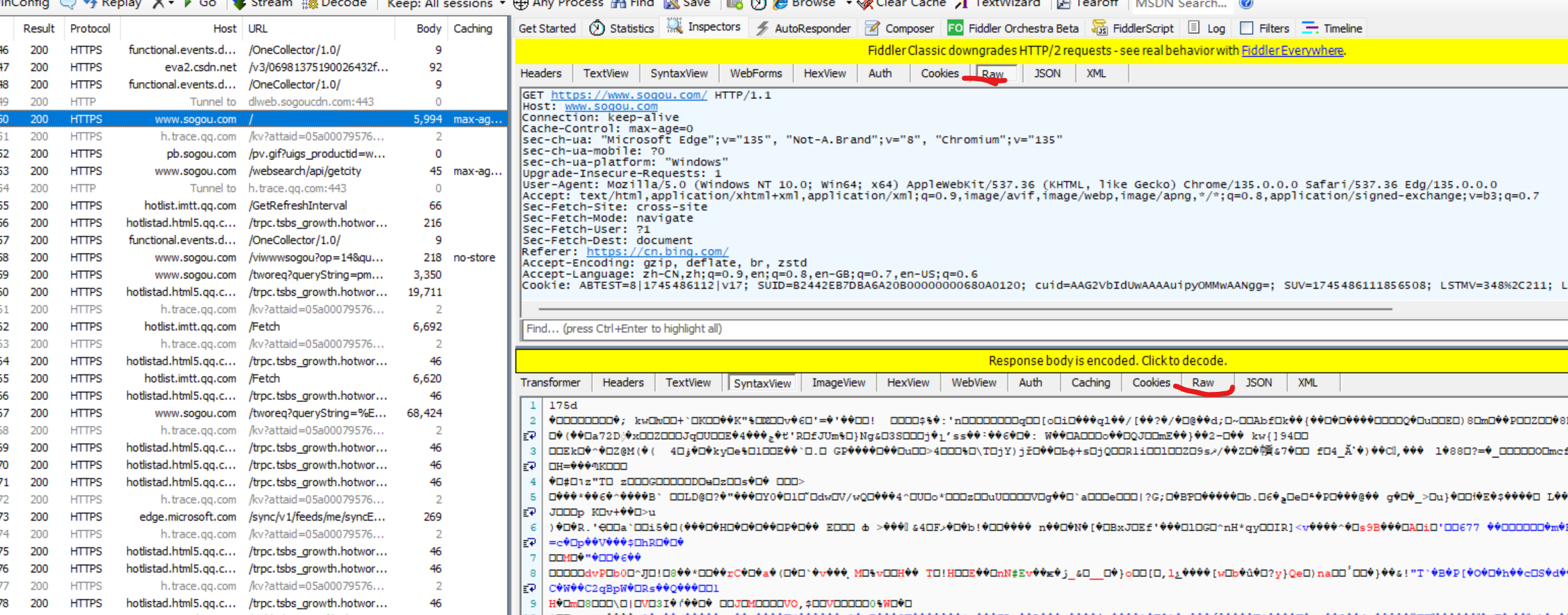Click the green Go arrow icon

click(188, 4)
